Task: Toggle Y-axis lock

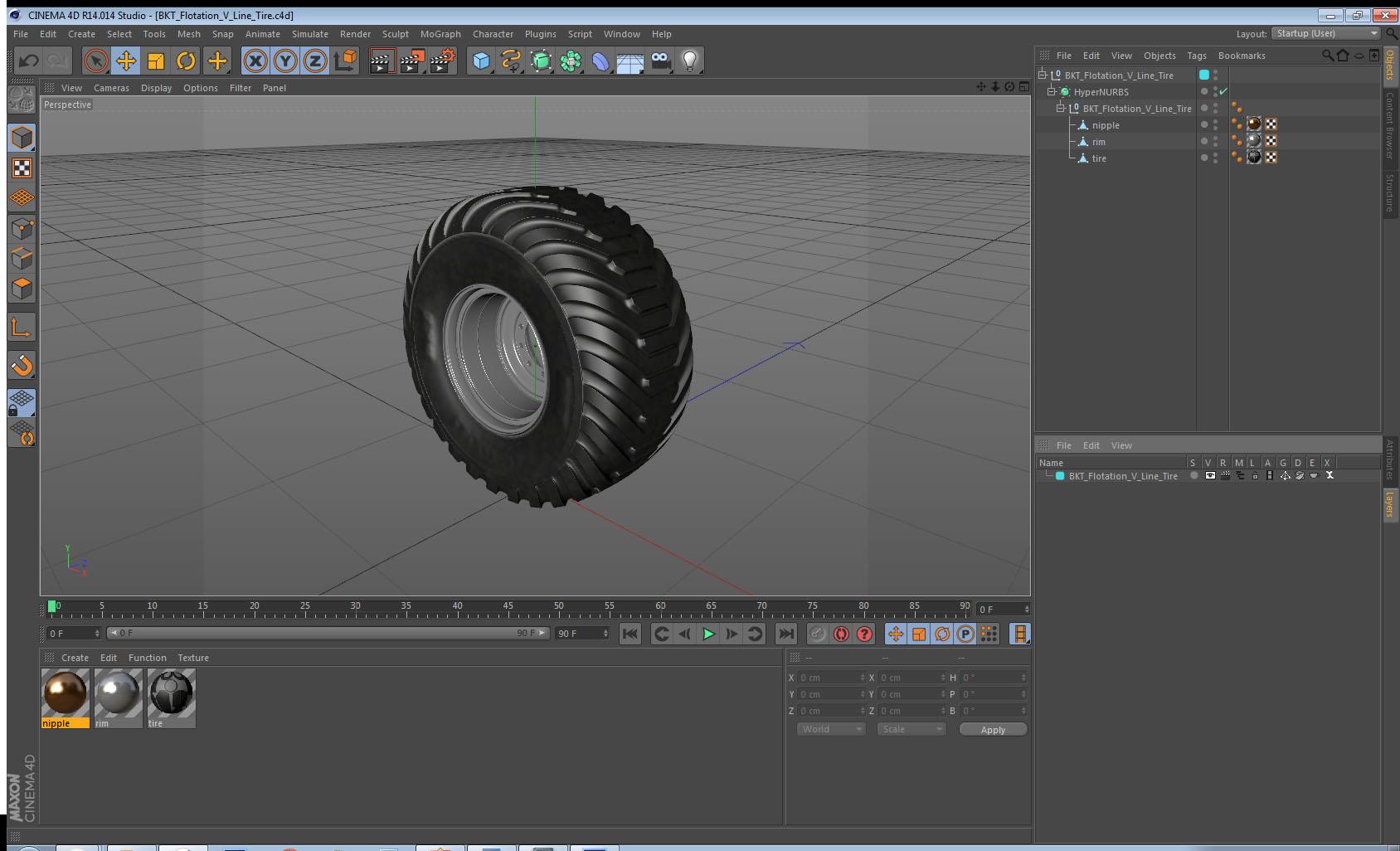Action: [x=285, y=61]
